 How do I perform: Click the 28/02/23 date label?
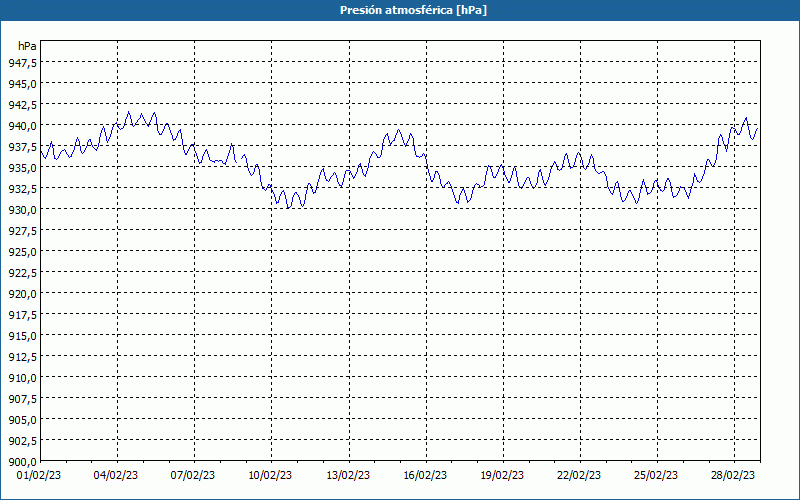pyautogui.click(x=733, y=476)
